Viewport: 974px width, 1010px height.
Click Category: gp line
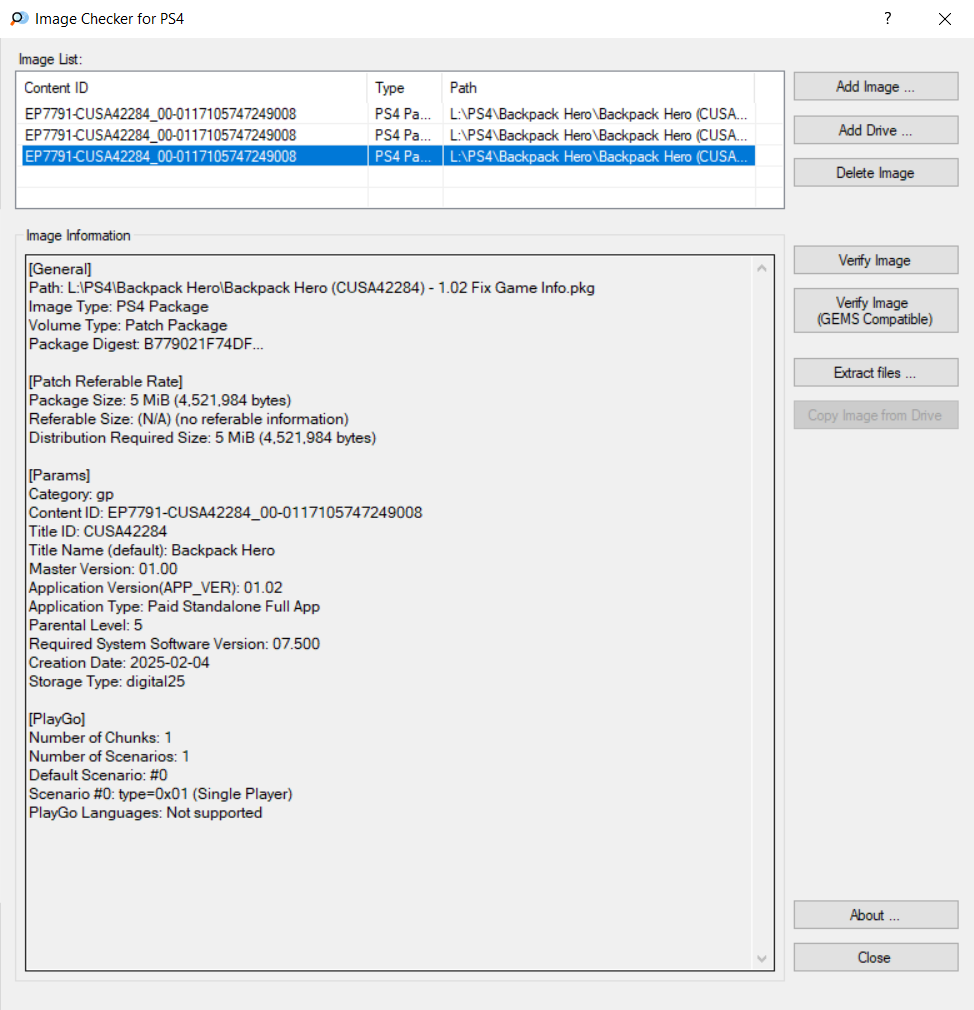click(x=72, y=494)
